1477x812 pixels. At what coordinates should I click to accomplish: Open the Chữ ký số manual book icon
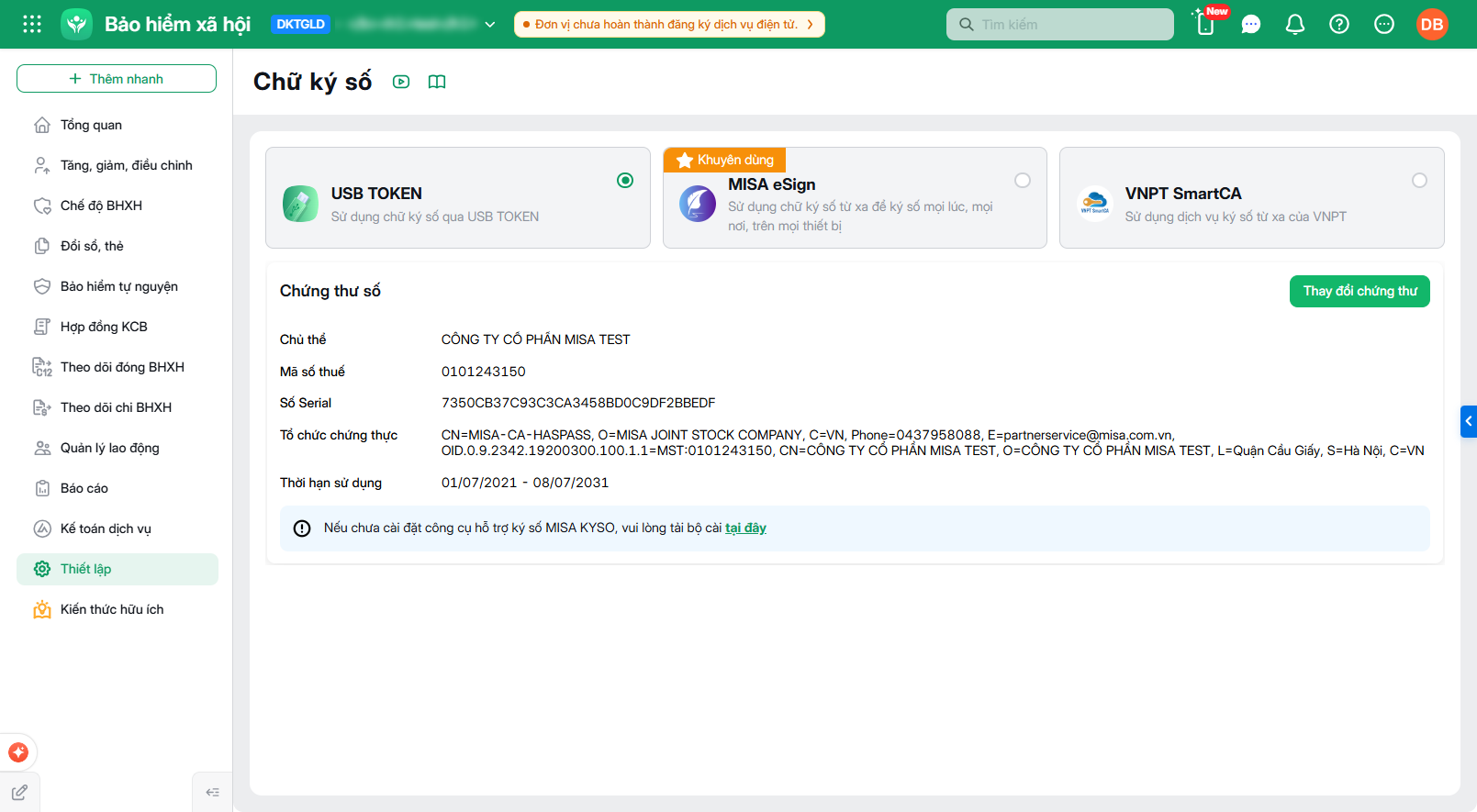pos(437,82)
